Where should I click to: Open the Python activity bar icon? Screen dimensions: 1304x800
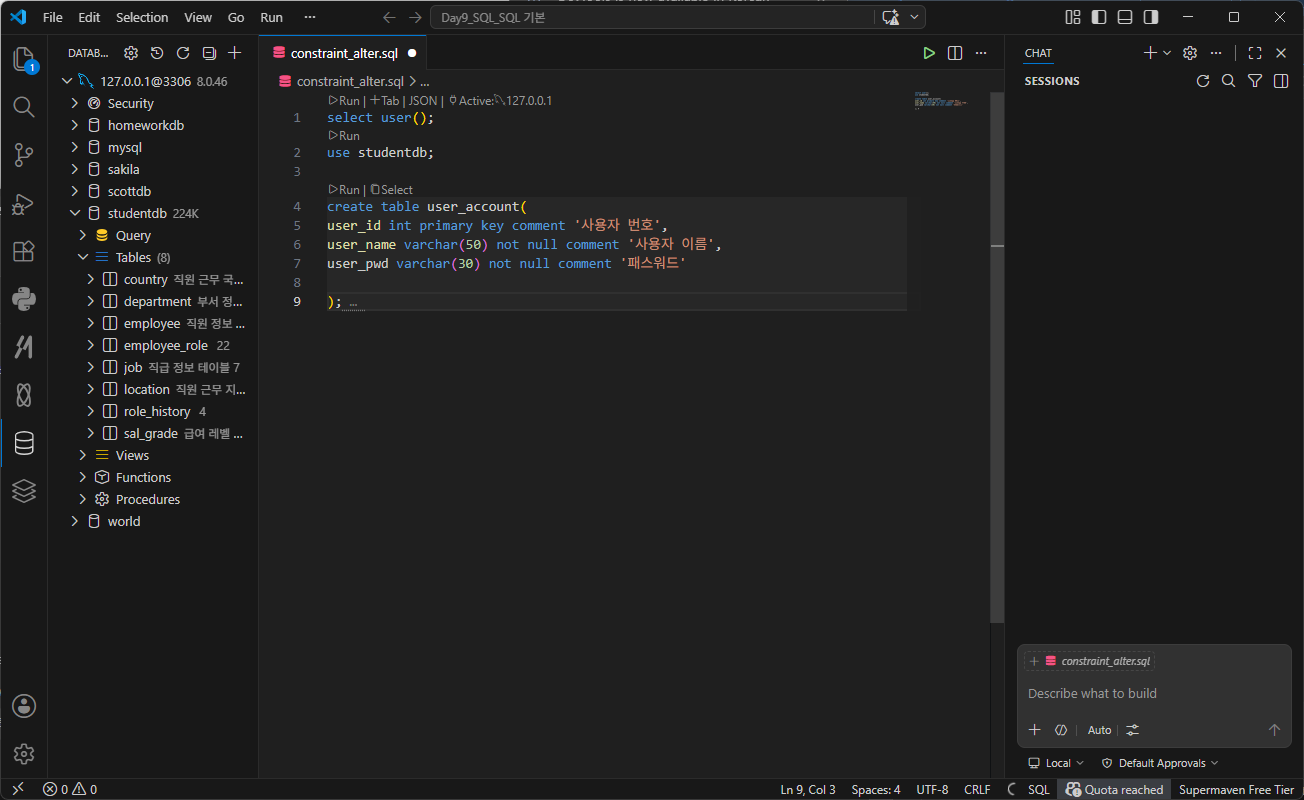pos(24,299)
